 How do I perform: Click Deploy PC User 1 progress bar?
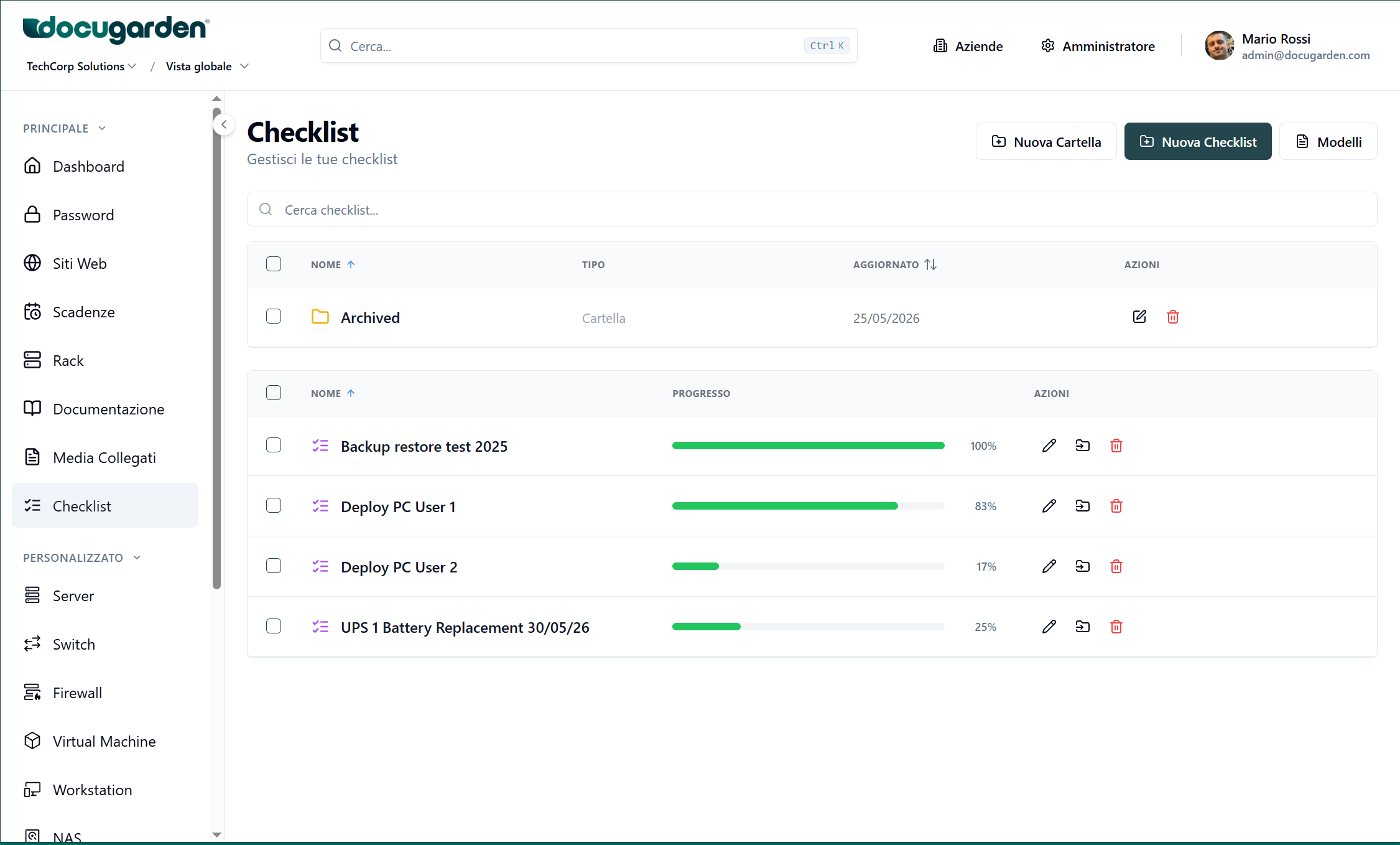click(809, 506)
